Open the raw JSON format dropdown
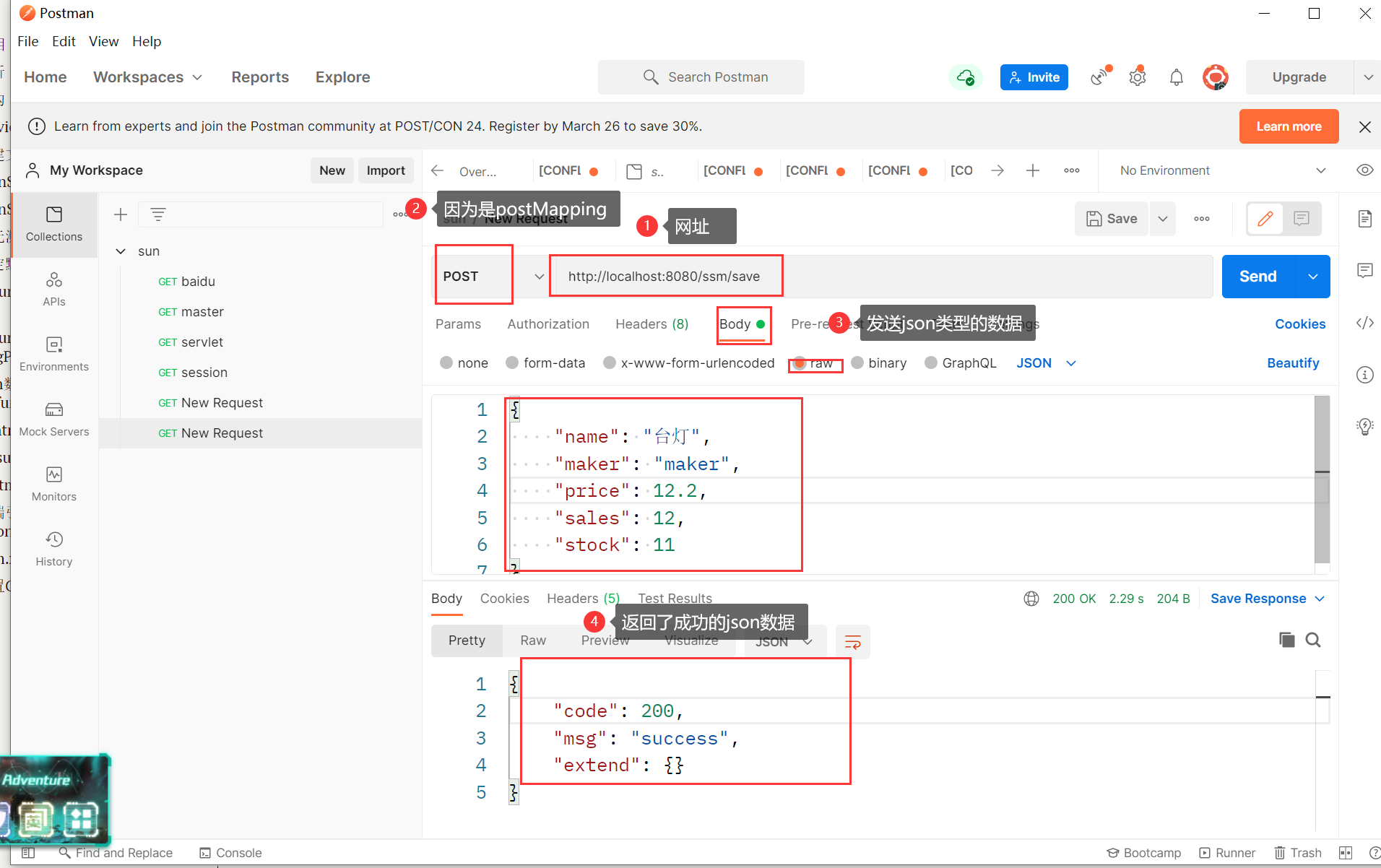The height and width of the screenshot is (868, 1381). coord(1047,363)
